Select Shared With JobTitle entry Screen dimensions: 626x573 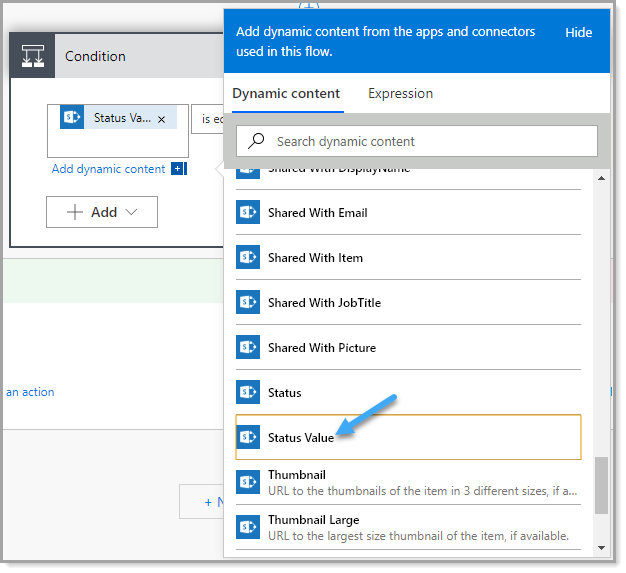[408, 303]
